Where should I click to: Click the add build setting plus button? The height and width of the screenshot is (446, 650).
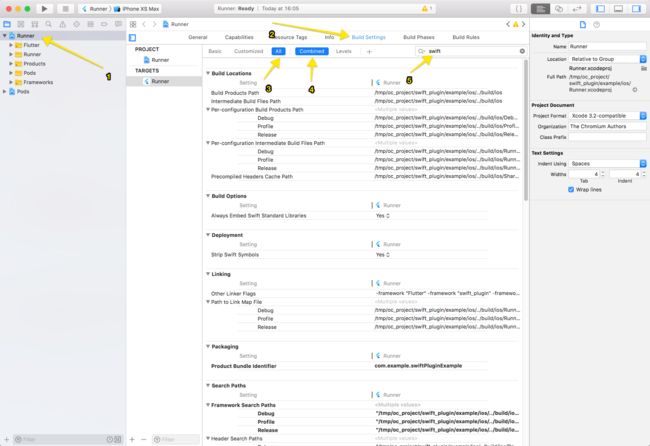(x=369, y=51)
